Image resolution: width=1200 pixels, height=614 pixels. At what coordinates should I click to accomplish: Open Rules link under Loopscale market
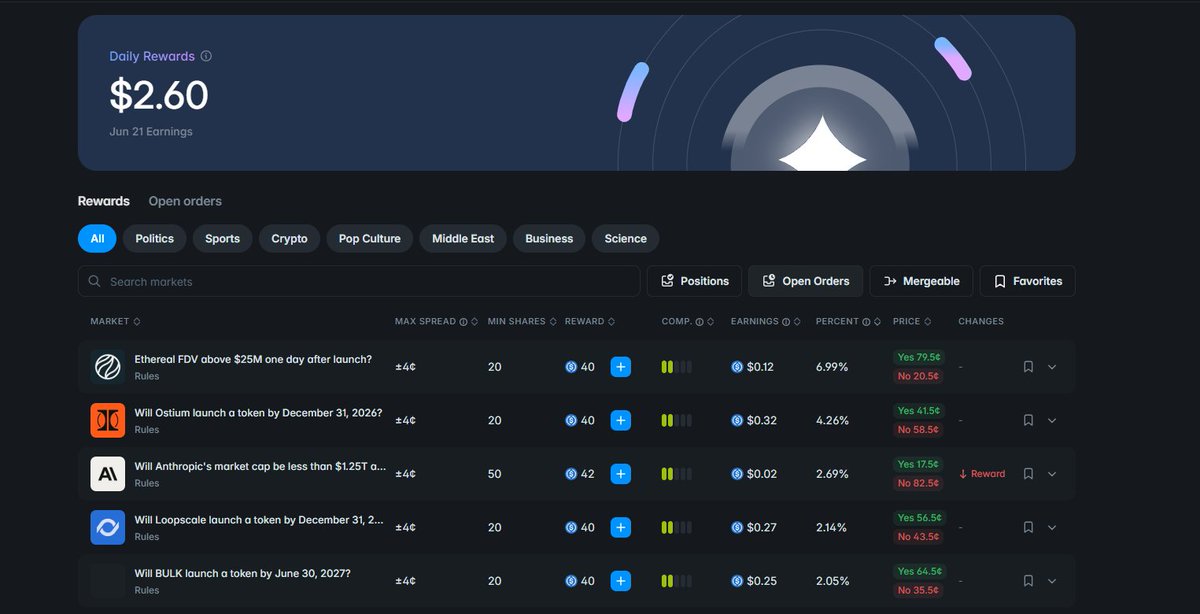tap(147, 537)
